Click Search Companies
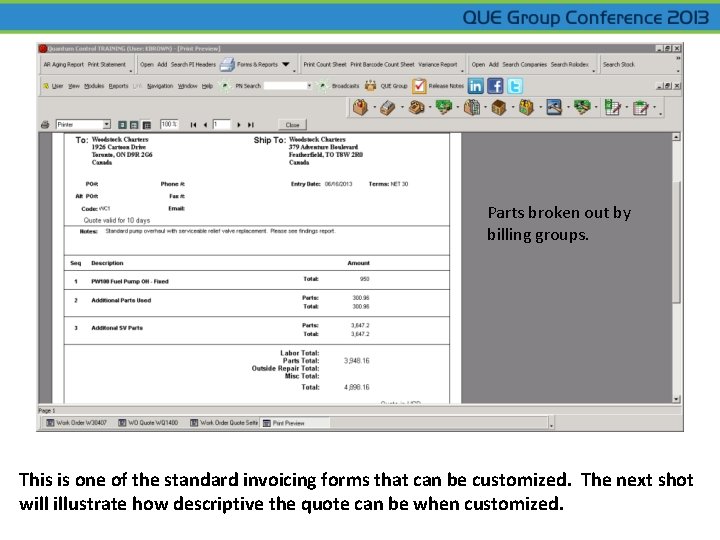Screen dimensions: 720x540 [x=524, y=64]
